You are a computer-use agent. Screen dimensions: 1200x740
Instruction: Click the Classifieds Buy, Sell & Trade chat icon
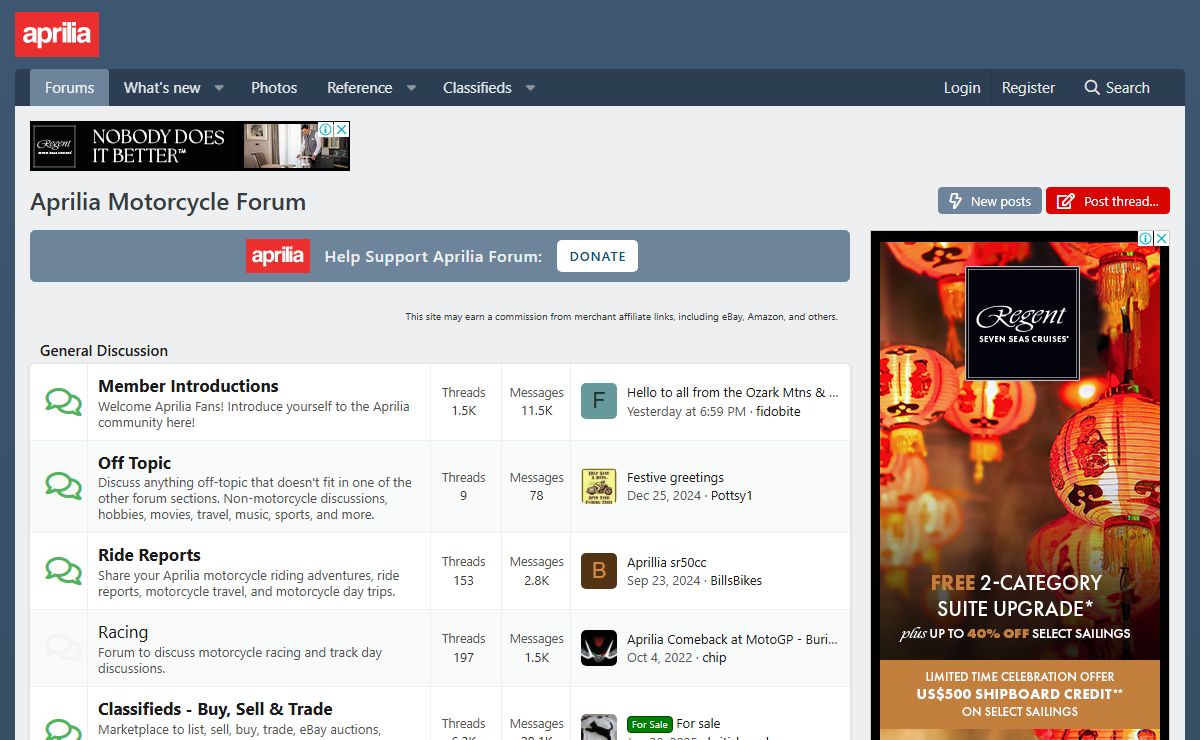[x=64, y=730]
